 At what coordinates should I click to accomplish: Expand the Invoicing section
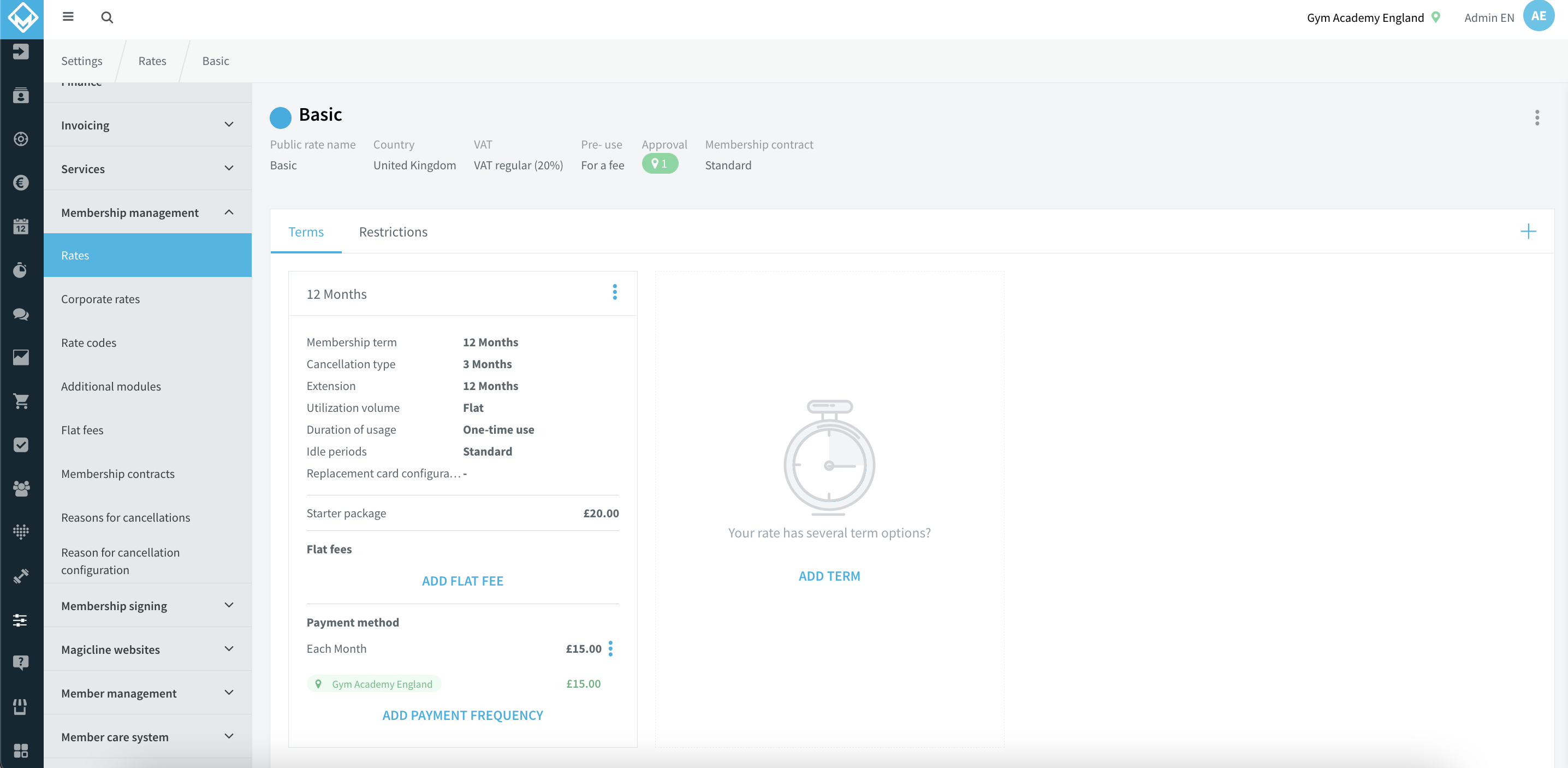[148, 125]
